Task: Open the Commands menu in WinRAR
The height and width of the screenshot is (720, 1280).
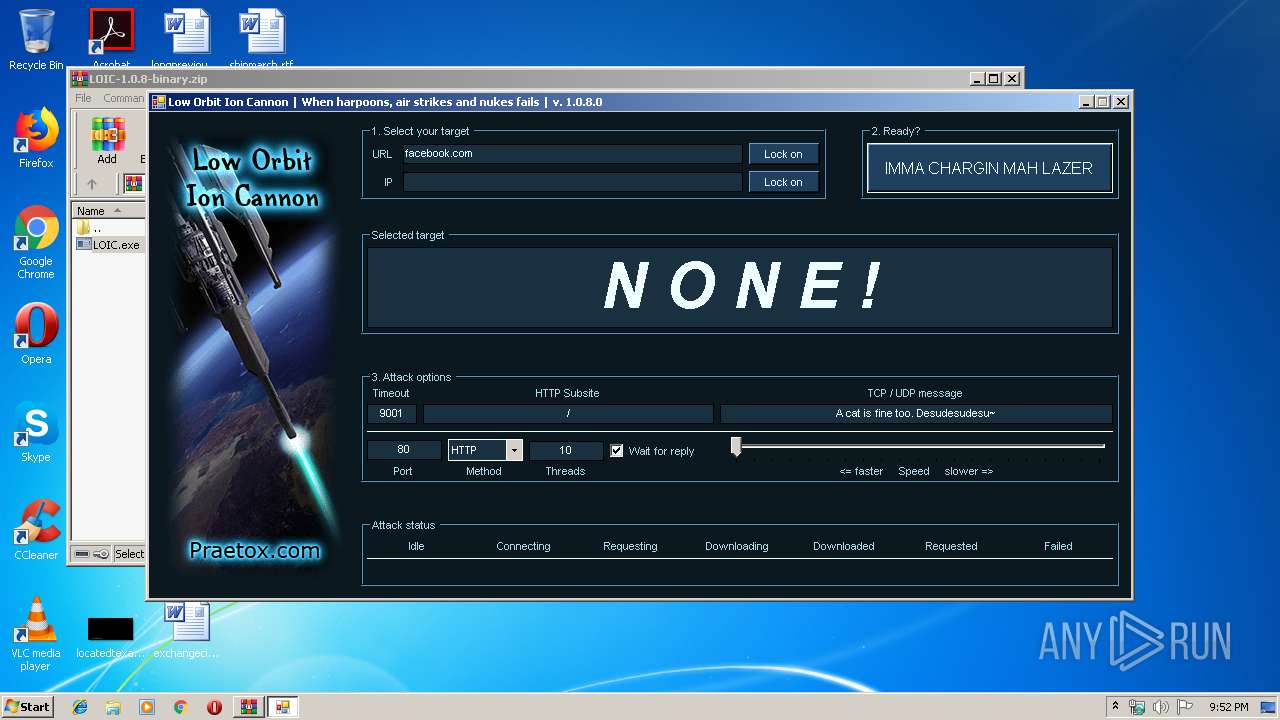Action: (124, 98)
